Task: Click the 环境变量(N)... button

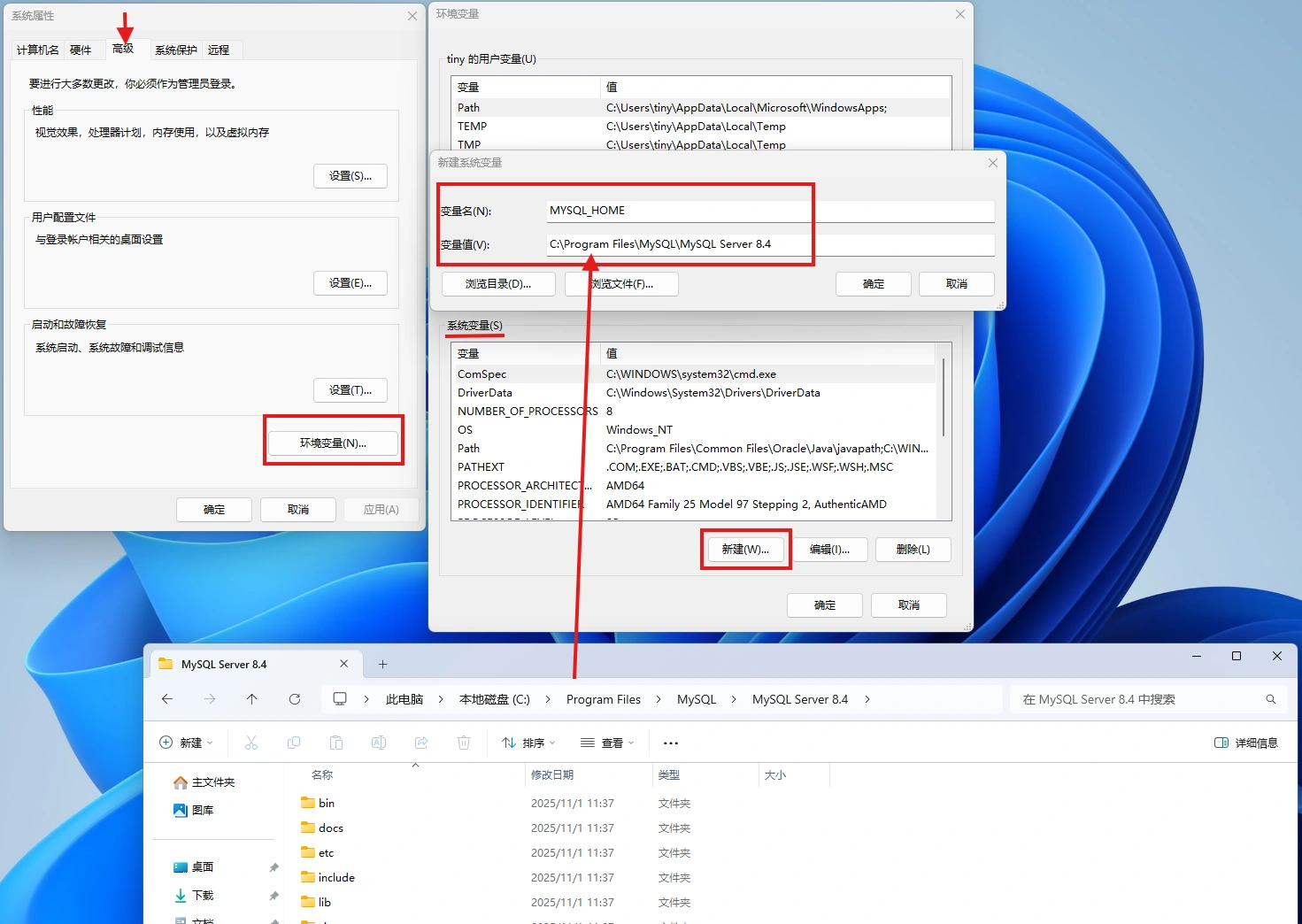Action: tap(333, 443)
